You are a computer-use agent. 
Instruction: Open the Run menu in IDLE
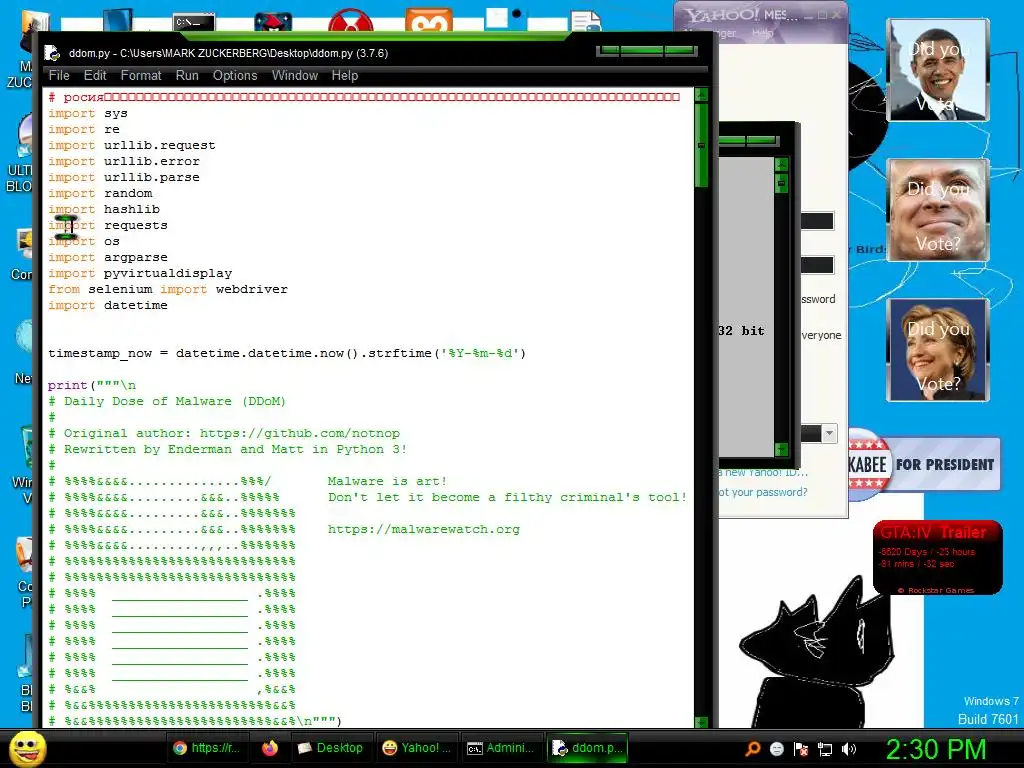[x=187, y=76]
